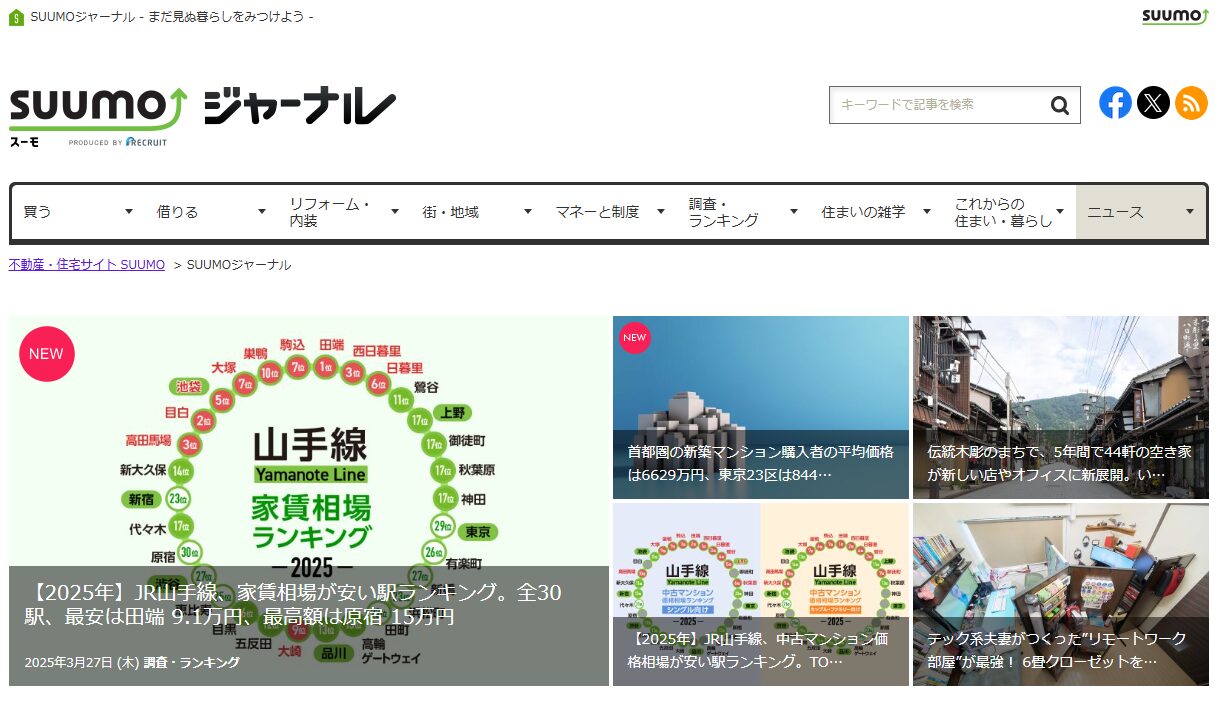Click the green house icon in top bar

[x=16, y=17]
